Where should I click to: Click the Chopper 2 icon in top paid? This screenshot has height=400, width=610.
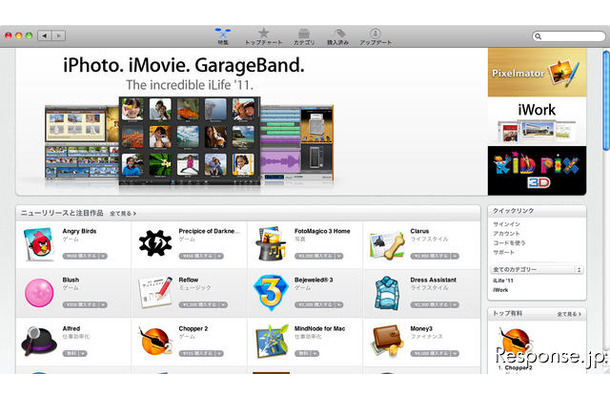pos(515,342)
